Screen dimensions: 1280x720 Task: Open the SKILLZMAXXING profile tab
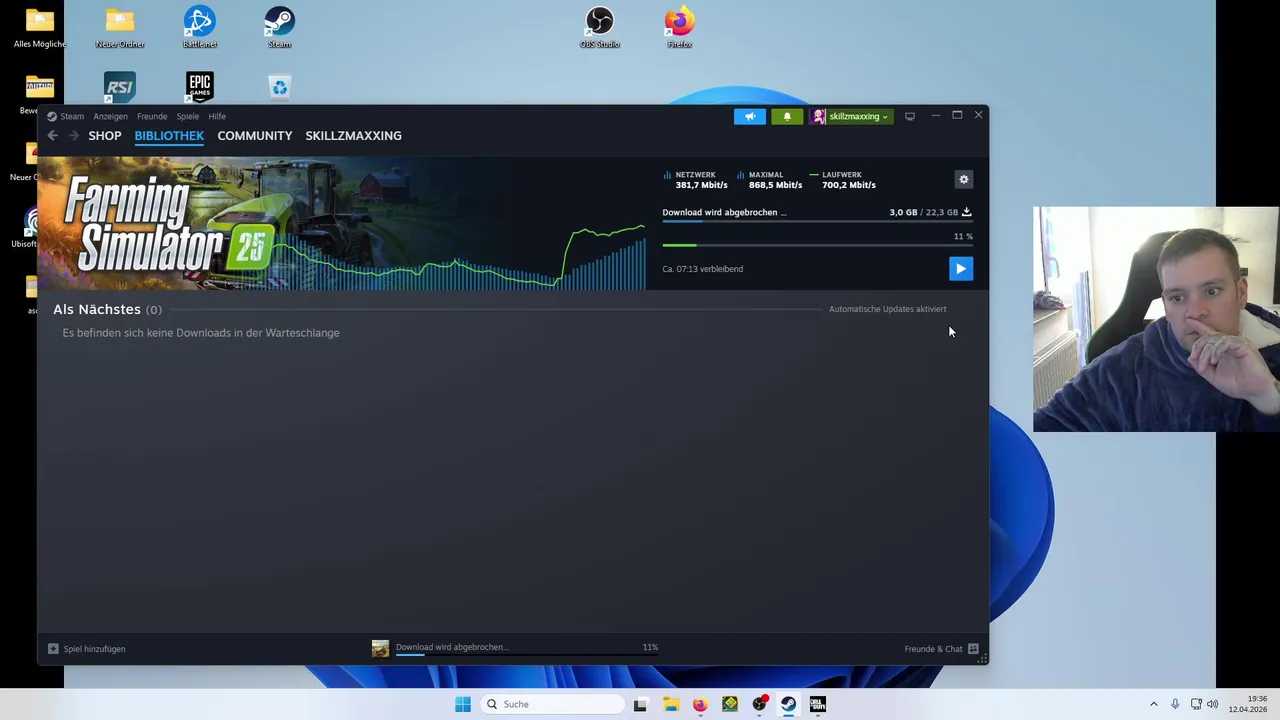(x=353, y=136)
